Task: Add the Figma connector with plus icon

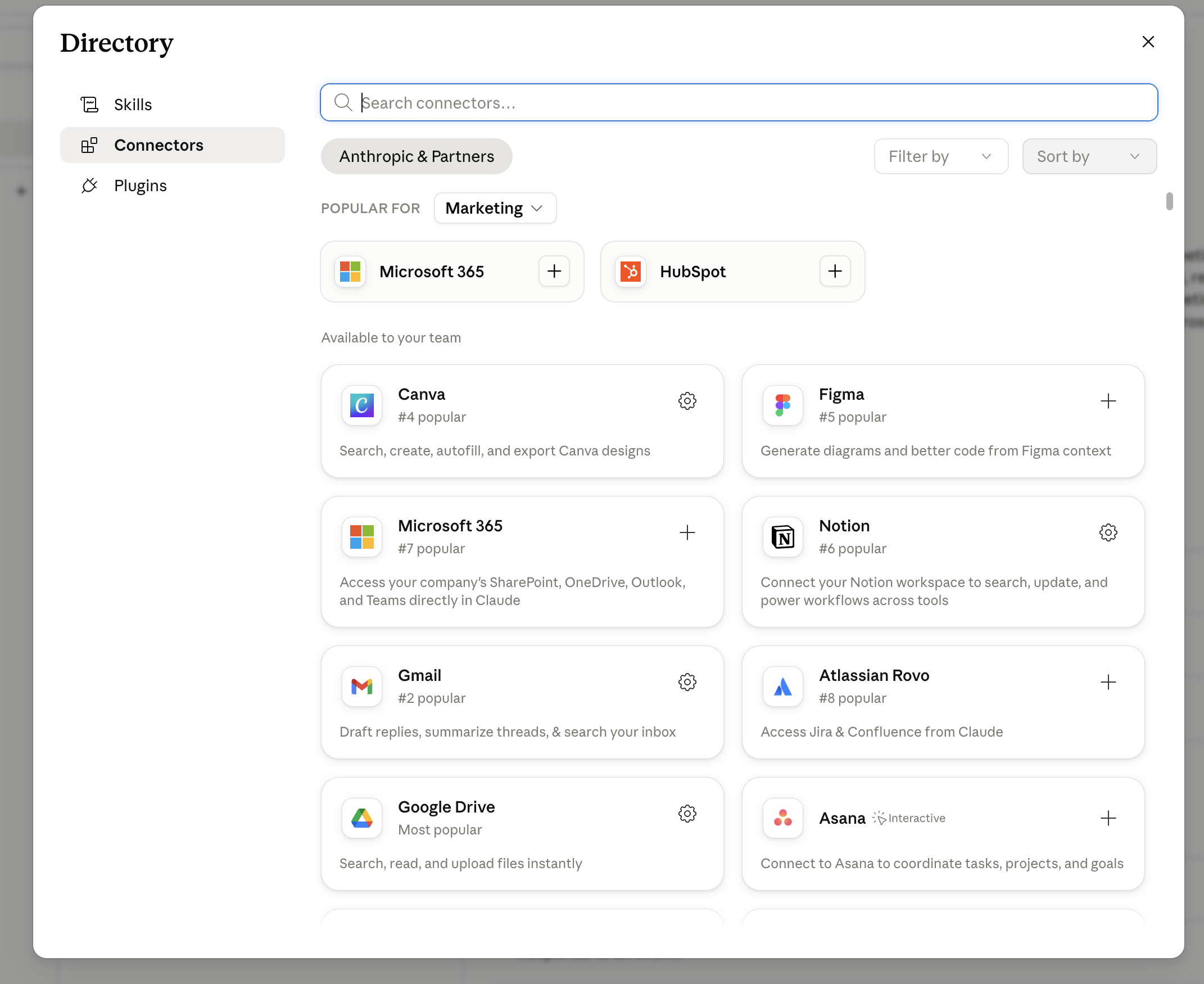Action: click(x=1108, y=401)
